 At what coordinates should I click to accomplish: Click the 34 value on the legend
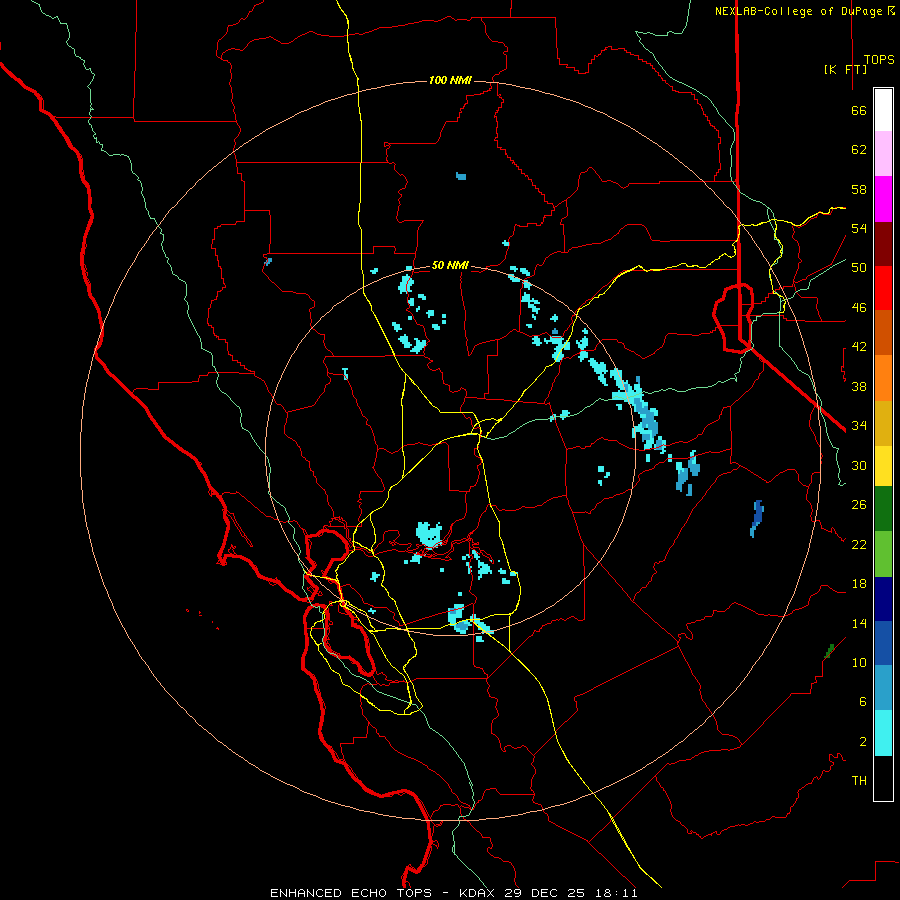(859, 426)
